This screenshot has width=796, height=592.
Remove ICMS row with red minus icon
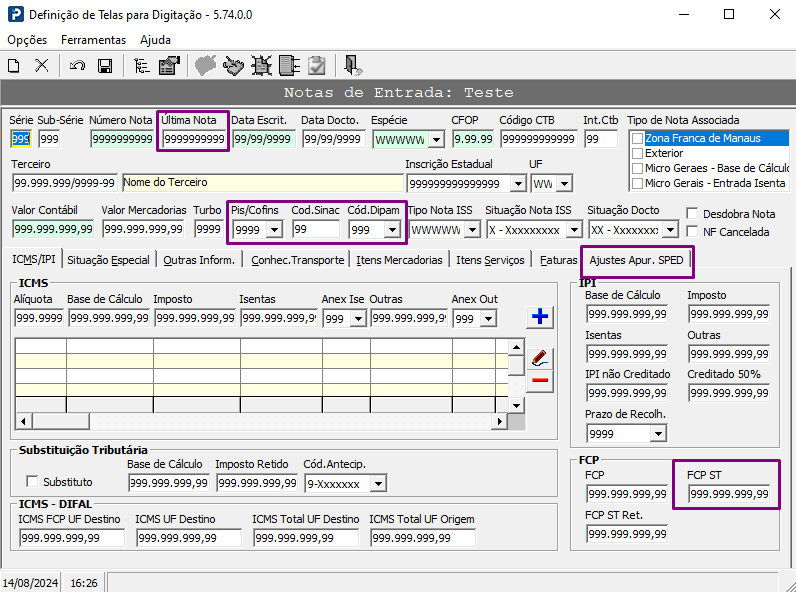coord(540,380)
